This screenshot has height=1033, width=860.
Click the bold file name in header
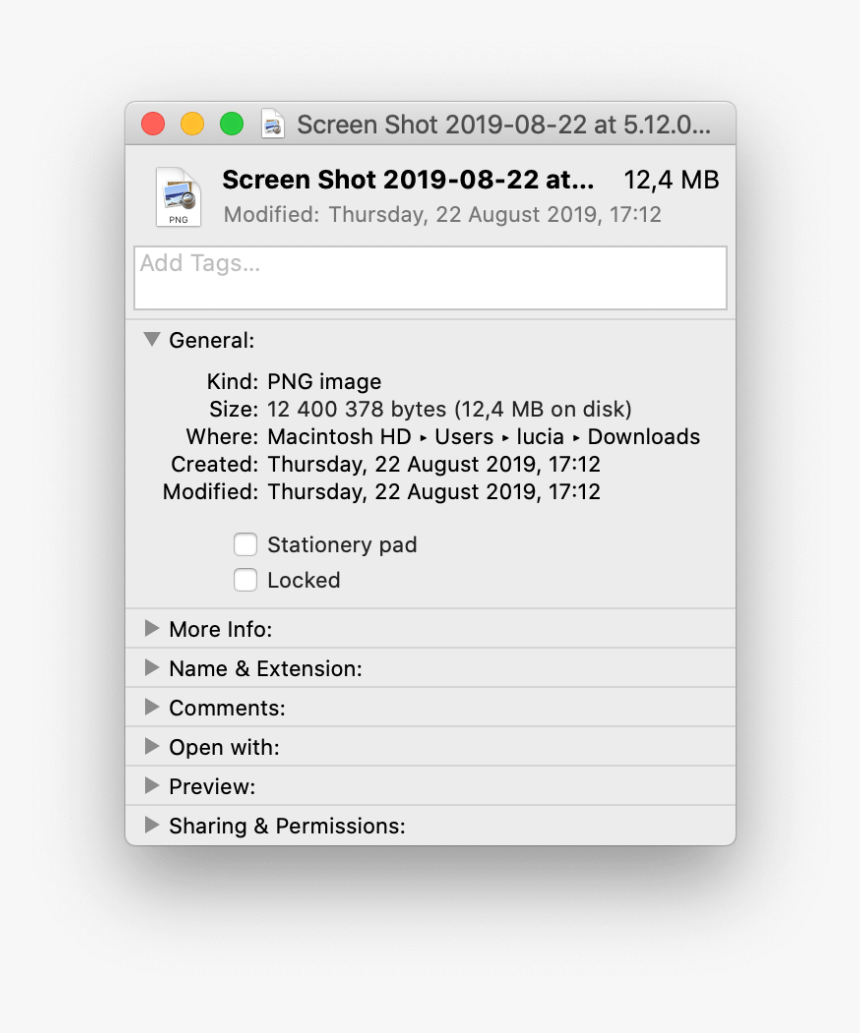pos(408,180)
